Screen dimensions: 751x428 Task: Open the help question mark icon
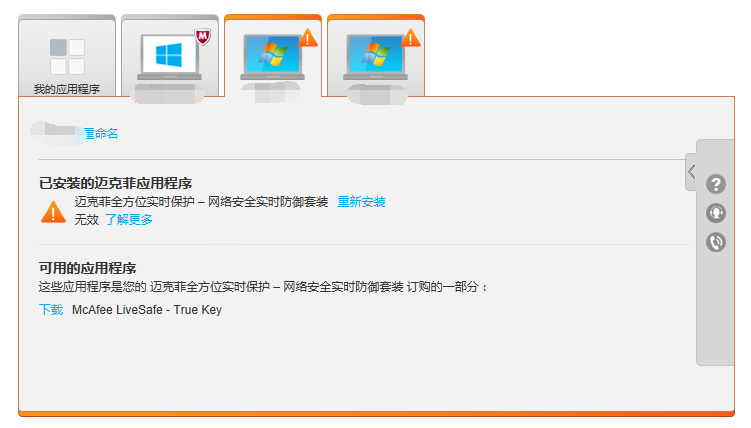tap(716, 184)
